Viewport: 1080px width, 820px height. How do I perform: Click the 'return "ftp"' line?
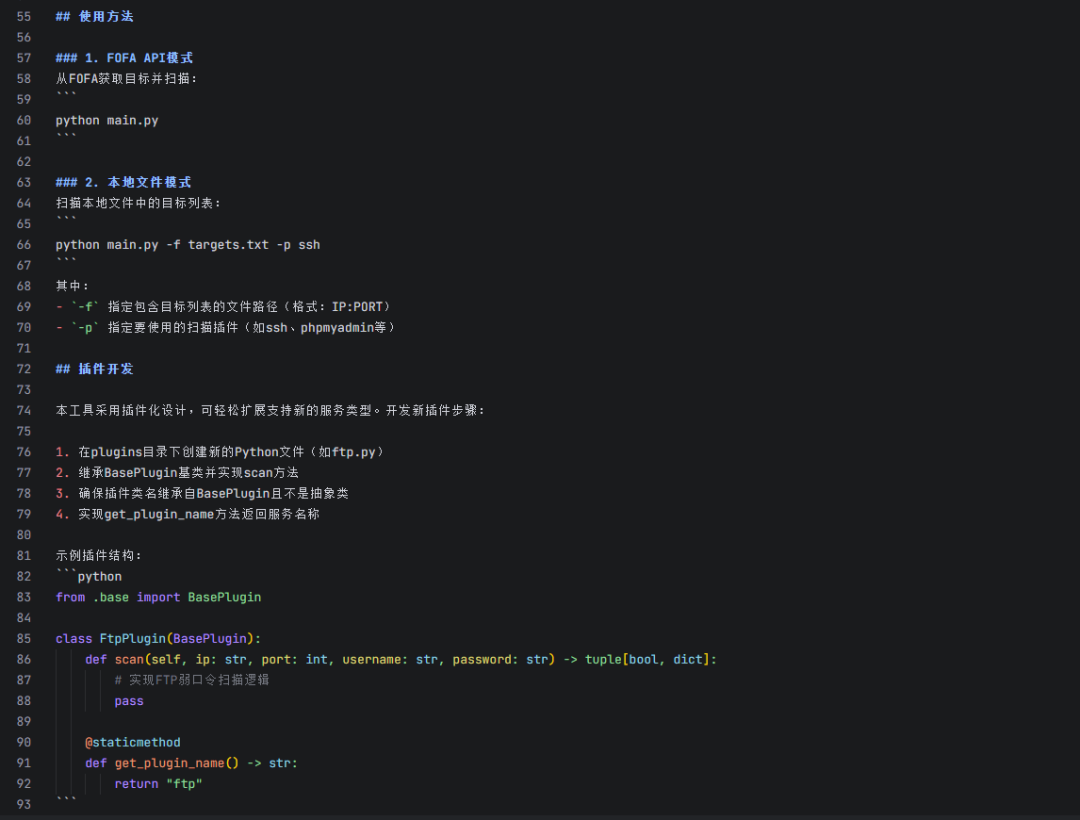click(x=158, y=784)
